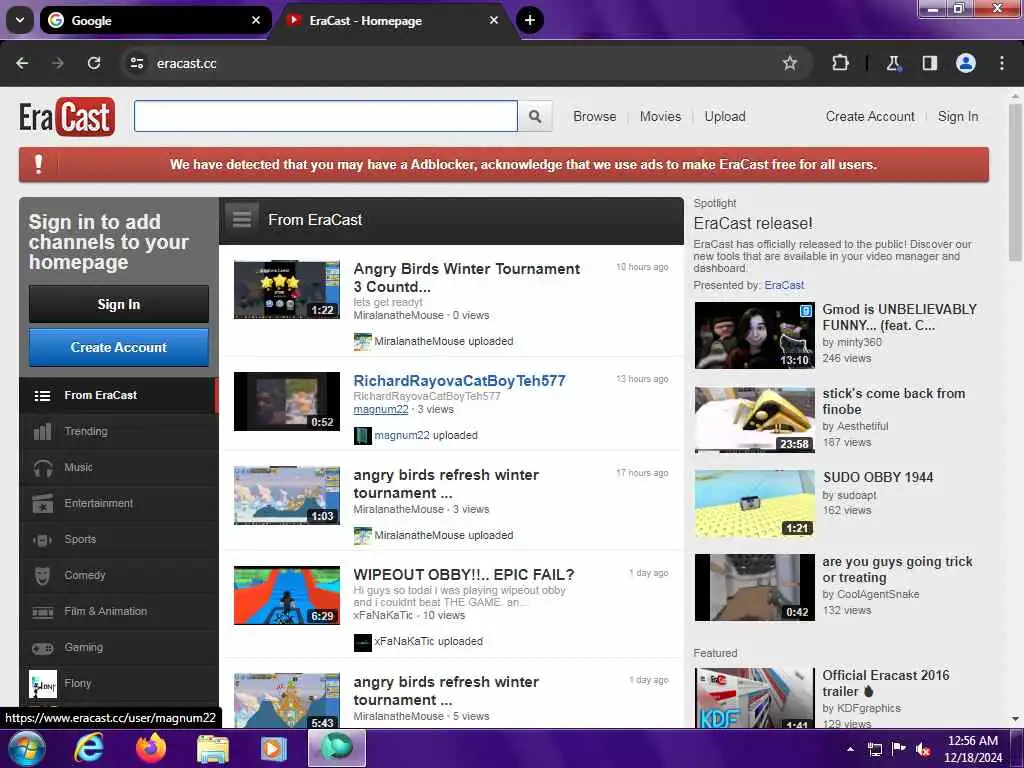Click the From EraCast list icon in sidebar

tap(42, 396)
